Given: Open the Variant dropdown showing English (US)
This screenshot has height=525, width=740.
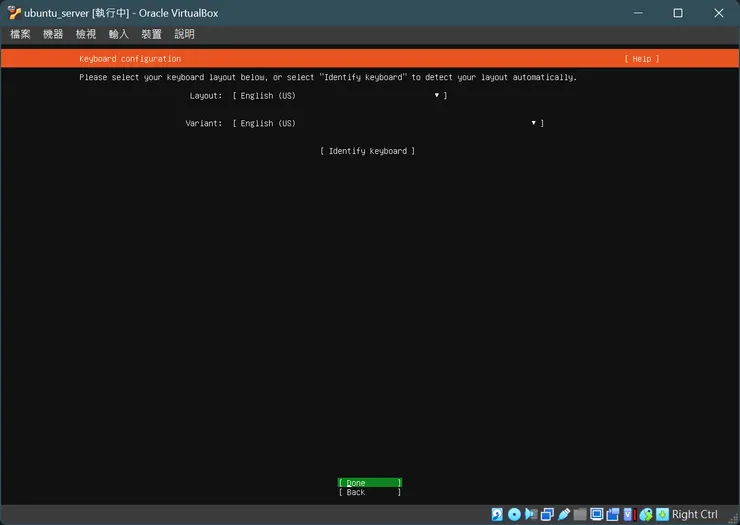Looking at the screenshot, I should pos(388,123).
